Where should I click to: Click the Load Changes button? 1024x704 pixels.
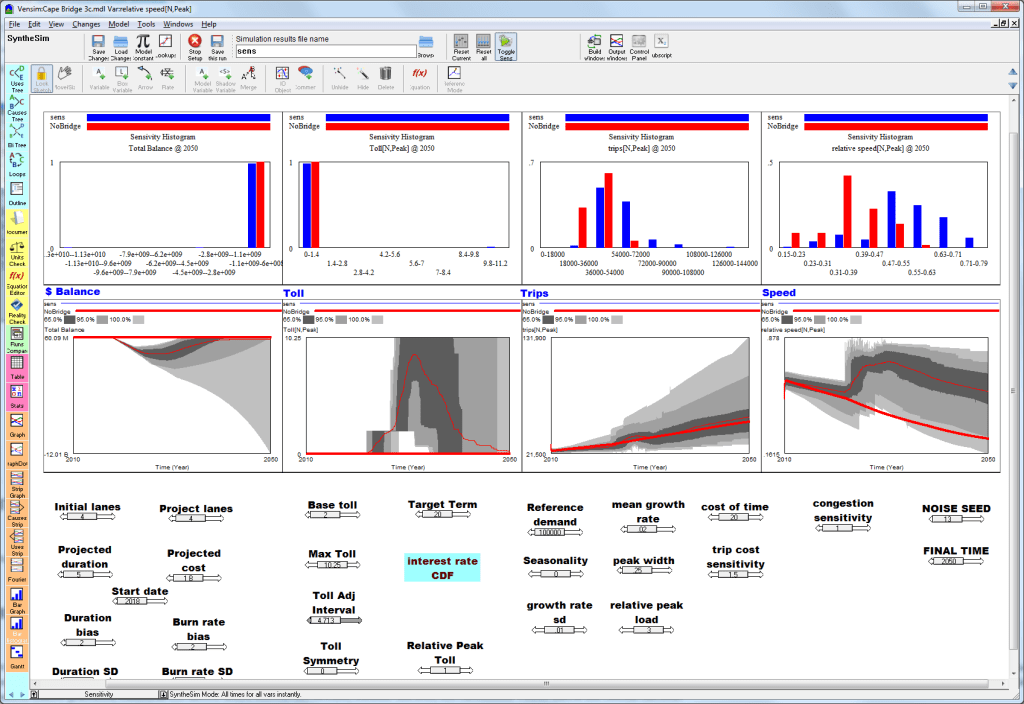[x=121, y=47]
